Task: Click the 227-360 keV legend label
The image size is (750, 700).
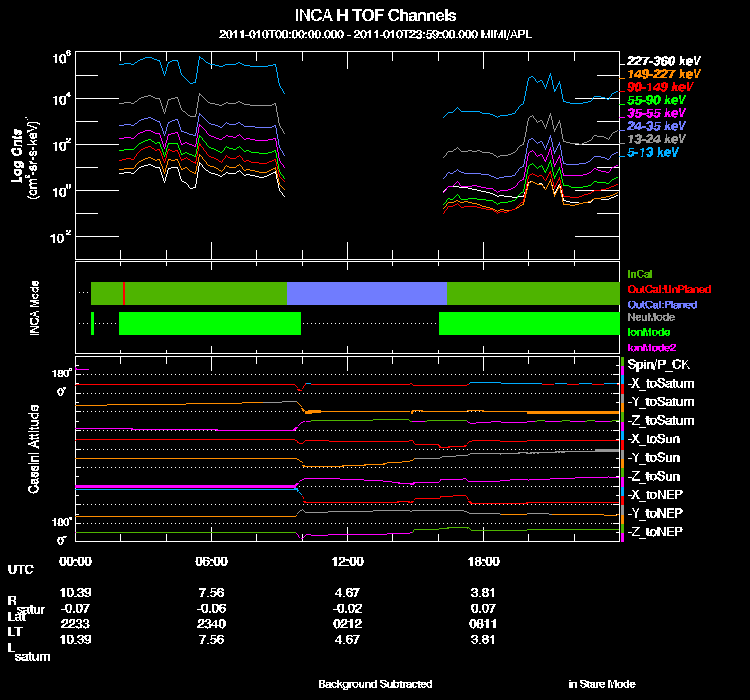Action: (663, 61)
